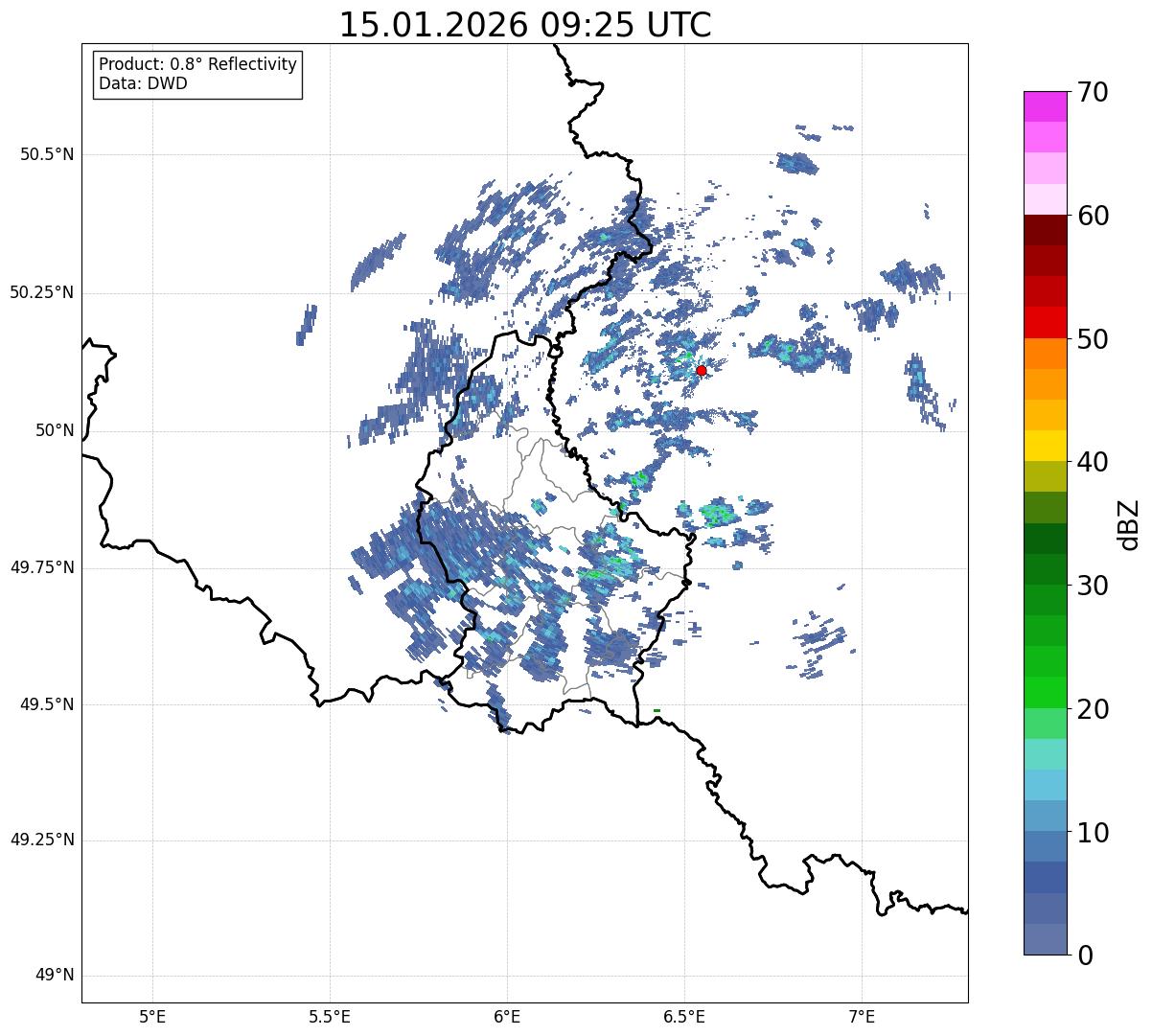
Task: Click the 'Product: 0.8° Reflectivity' label
Action: click(198, 64)
